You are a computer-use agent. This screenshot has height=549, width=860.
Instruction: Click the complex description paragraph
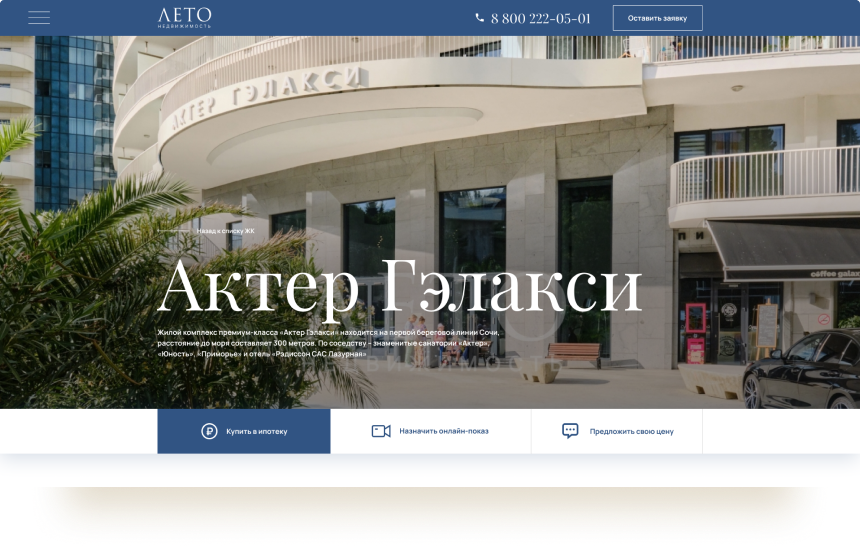330,342
